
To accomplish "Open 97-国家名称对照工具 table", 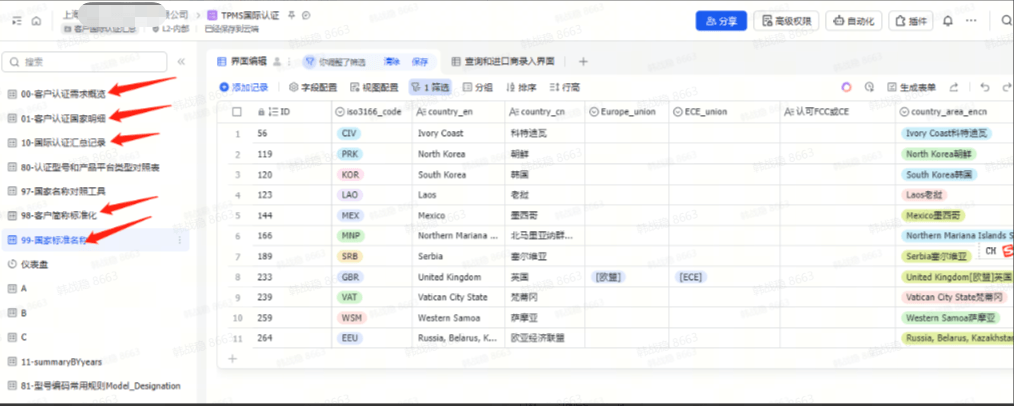I will [x=63, y=191].
